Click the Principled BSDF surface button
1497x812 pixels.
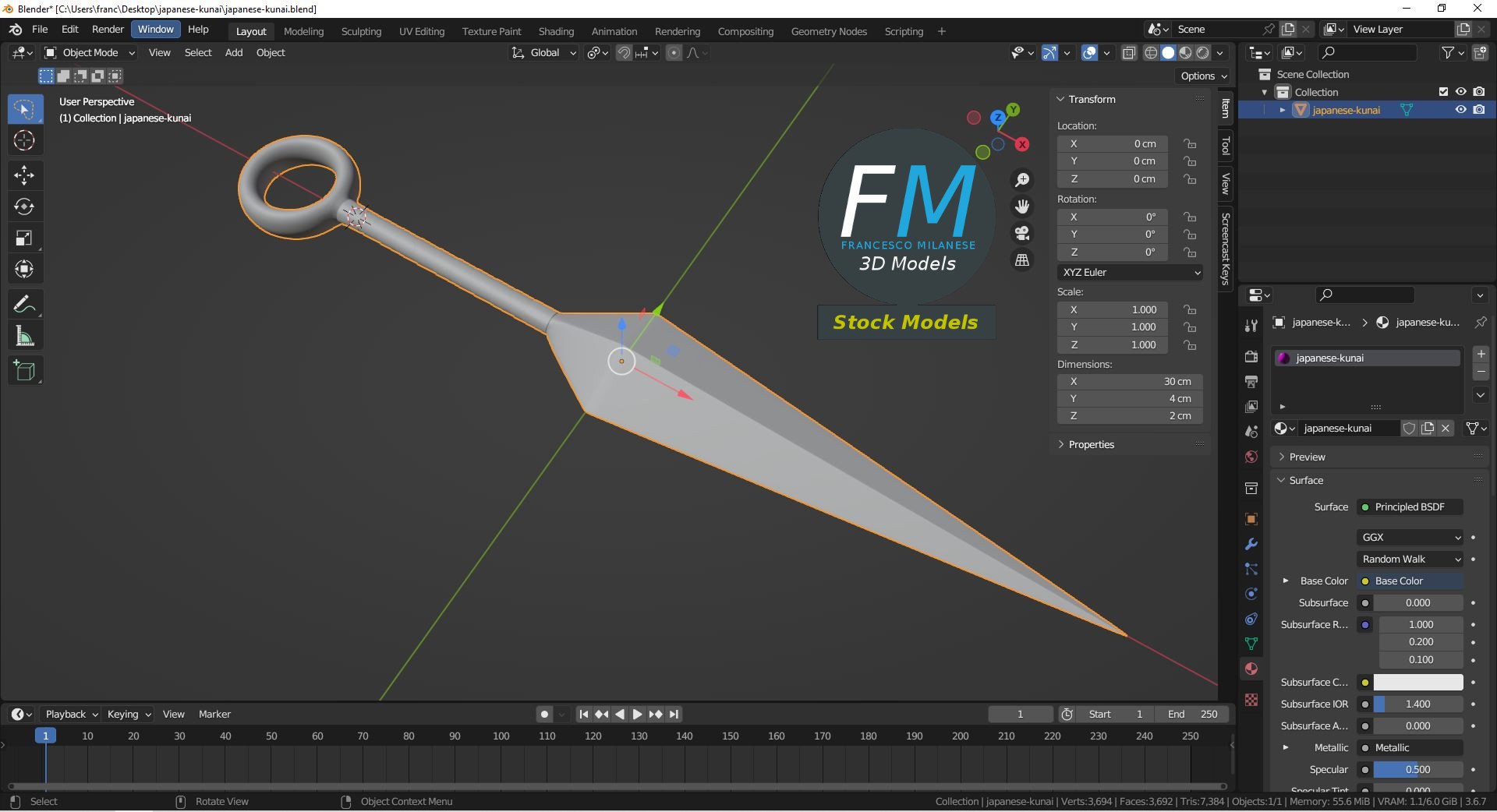point(1410,507)
